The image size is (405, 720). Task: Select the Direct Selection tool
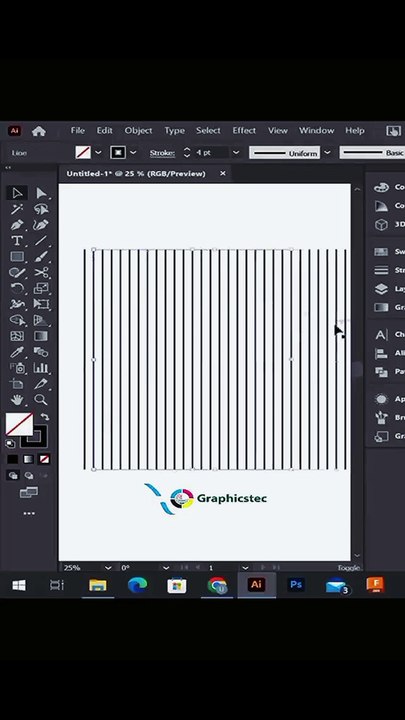pyautogui.click(x=41, y=193)
